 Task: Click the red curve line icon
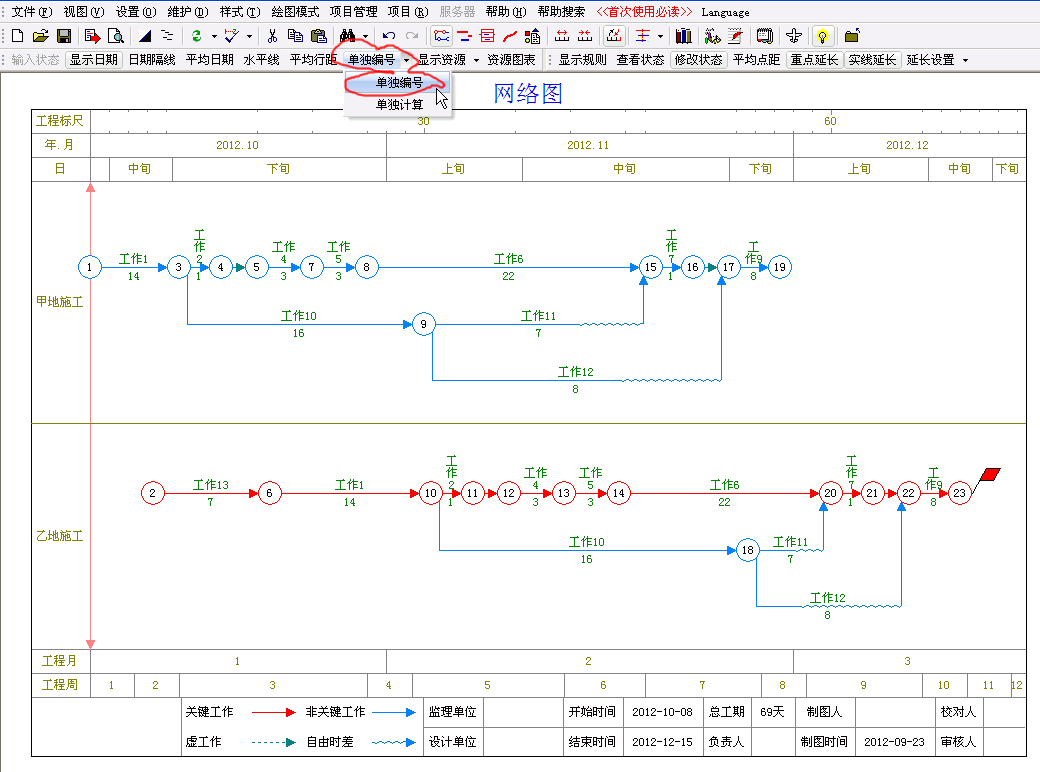[x=509, y=36]
